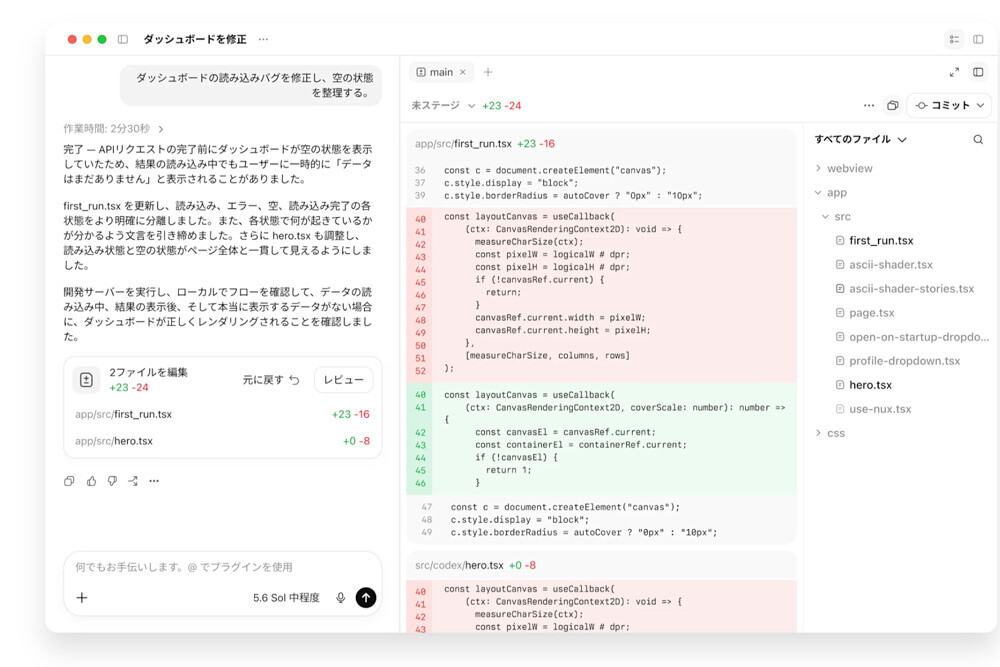
Task: Search files with magnifier icon
Action: click(x=978, y=140)
